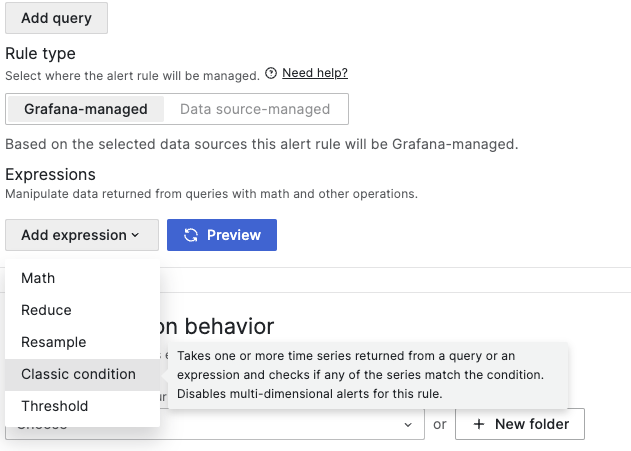Click the chevron beside Add expression

pyautogui.click(x=135, y=236)
